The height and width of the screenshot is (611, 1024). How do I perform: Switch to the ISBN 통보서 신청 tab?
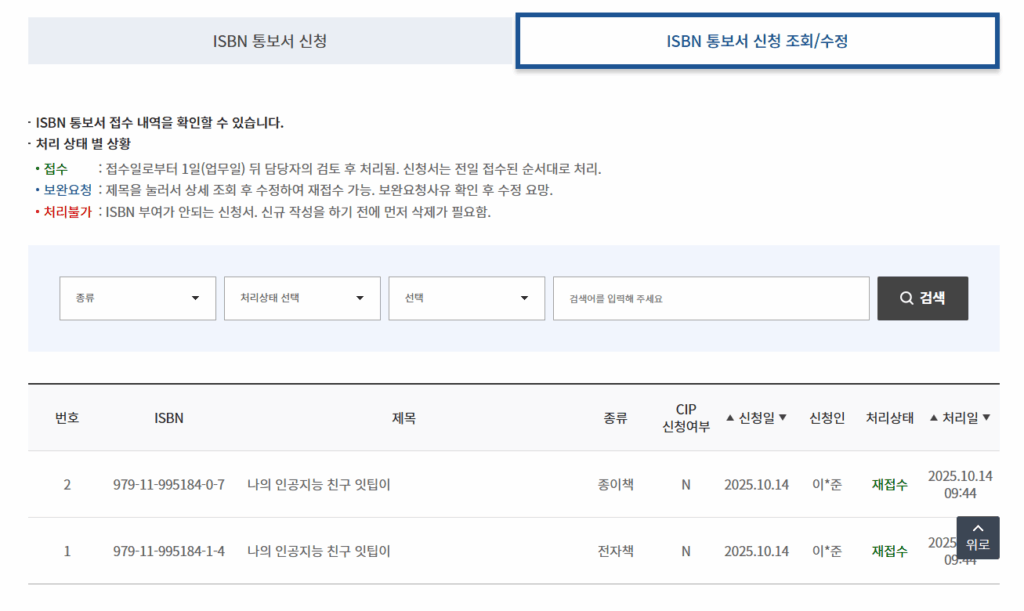coord(270,41)
